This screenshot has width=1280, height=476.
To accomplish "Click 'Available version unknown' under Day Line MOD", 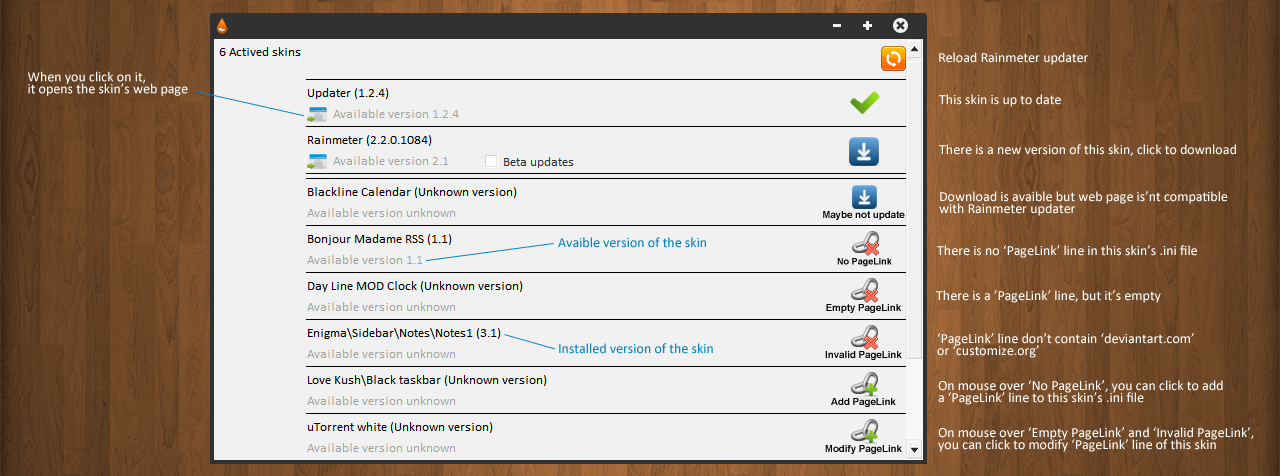I will click(x=381, y=307).
